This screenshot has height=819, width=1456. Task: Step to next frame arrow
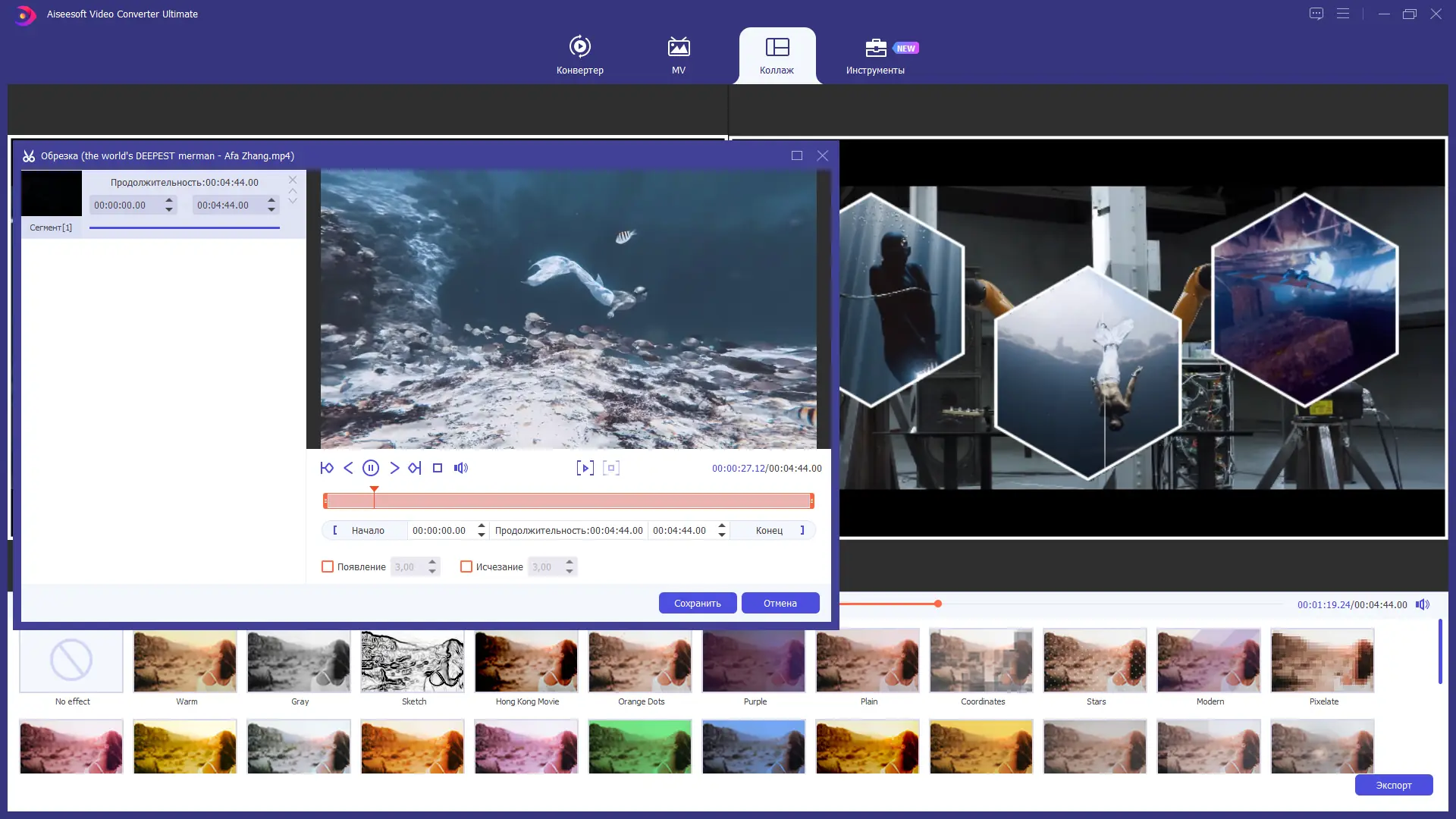pyautogui.click(x=394, y=468)
